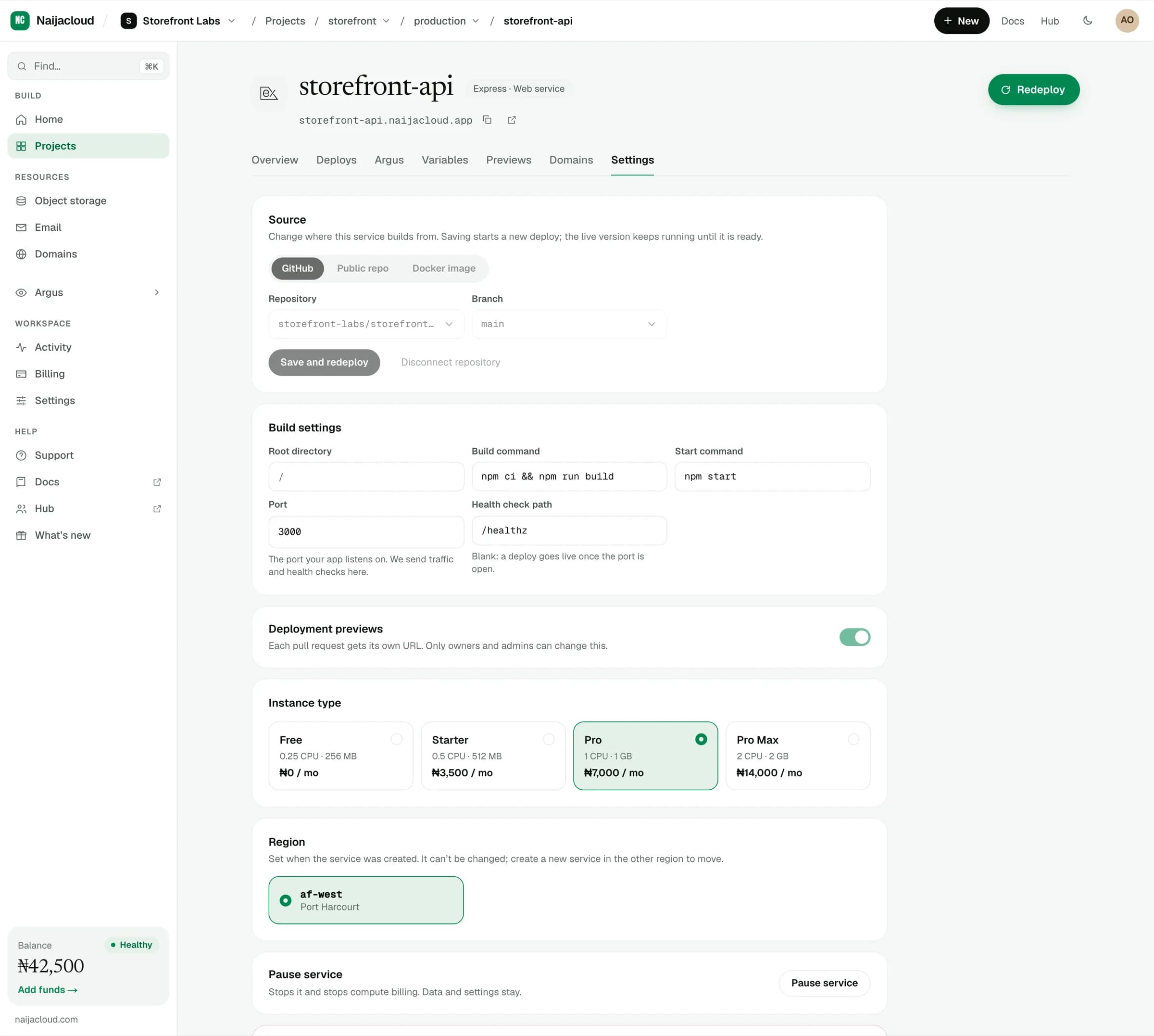Select the Pro instance type
The height and width of the screenshot is (1036, 1154).
pyautogui.click(x=645, y=756)
